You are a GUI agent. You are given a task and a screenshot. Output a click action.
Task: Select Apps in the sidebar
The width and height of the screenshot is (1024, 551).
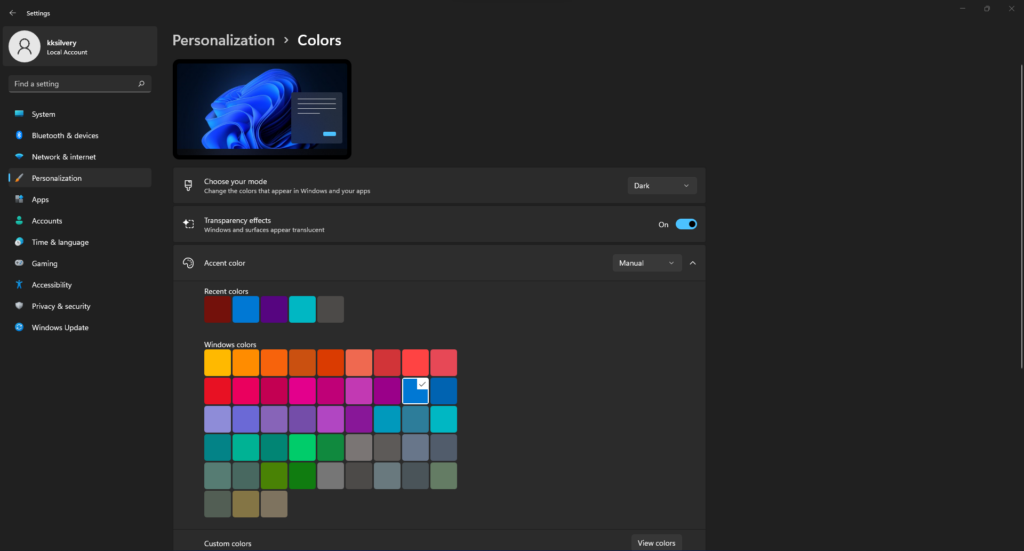[x=80, y=199]
